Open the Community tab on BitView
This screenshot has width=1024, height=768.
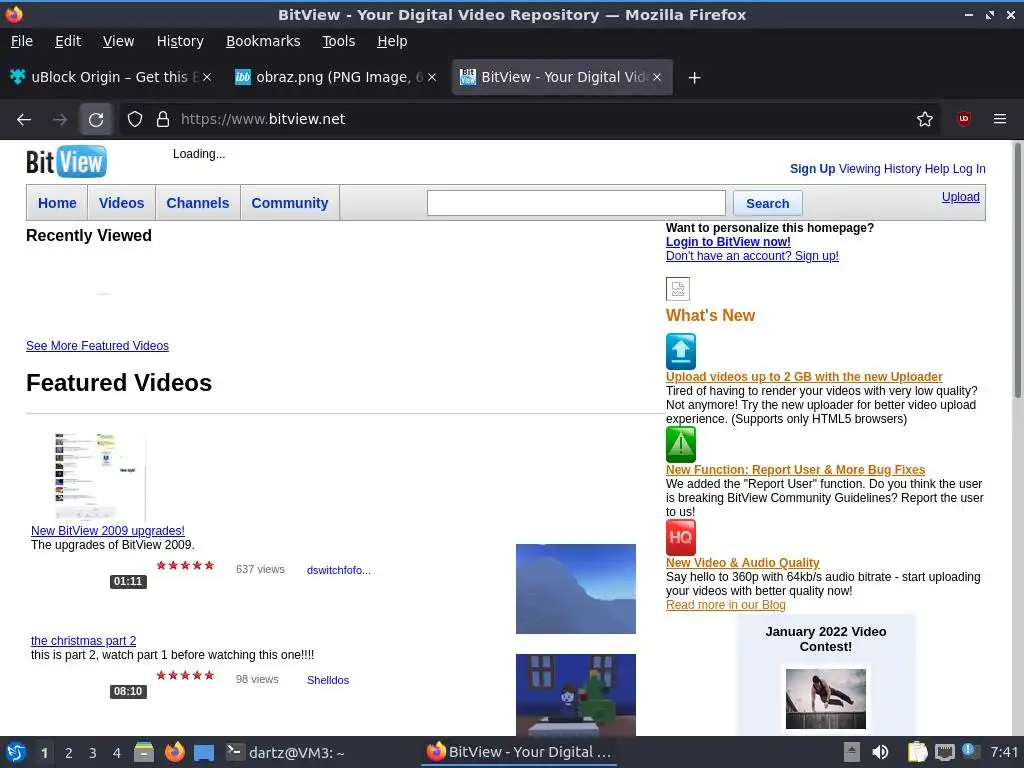290,203
